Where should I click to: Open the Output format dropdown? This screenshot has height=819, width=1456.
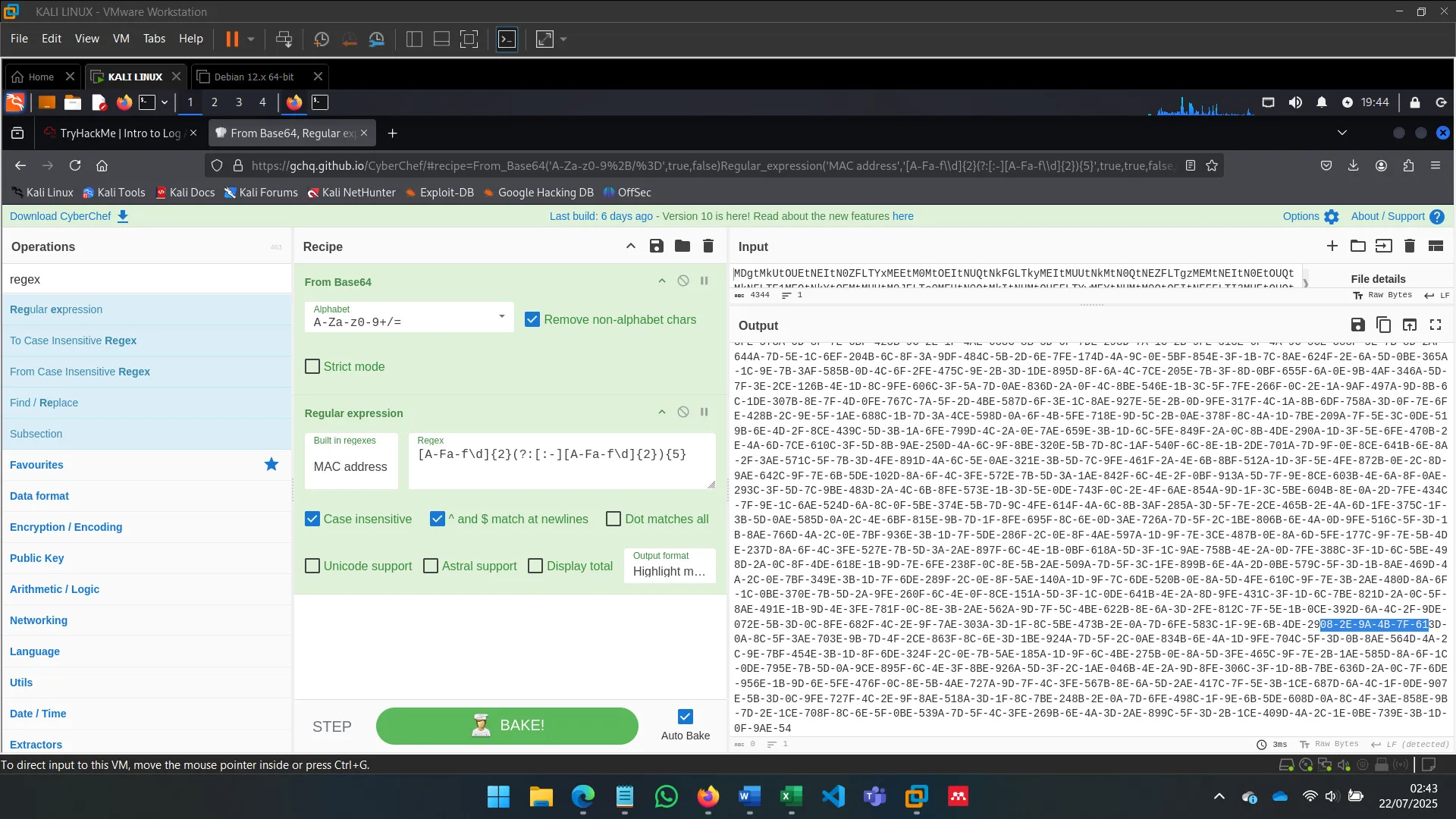[668, 566]
